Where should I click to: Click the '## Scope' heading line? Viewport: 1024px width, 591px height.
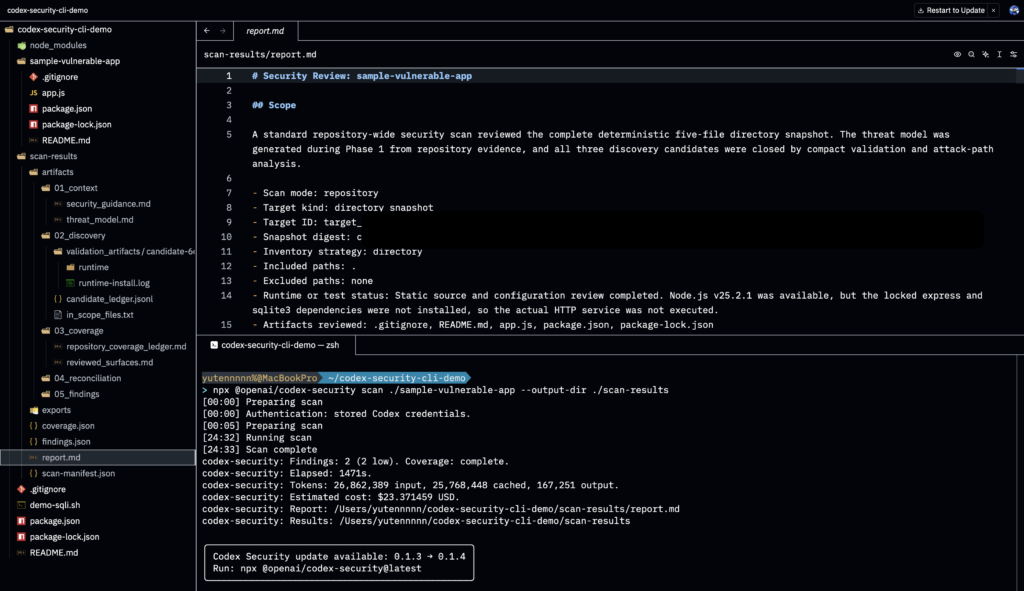coord(274,105)
